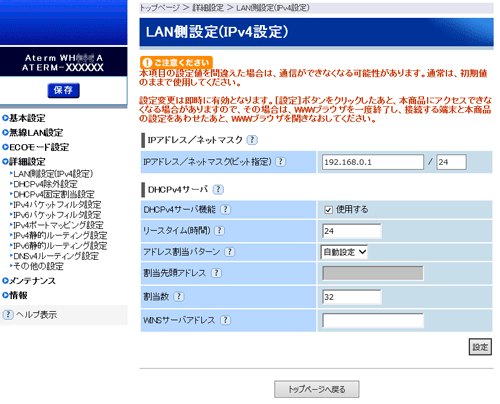Open help for IPアドレス/ネットマスク section heading
Image resolution: width=500 pixels, height=404 pixels.
[x=252, y=140]
